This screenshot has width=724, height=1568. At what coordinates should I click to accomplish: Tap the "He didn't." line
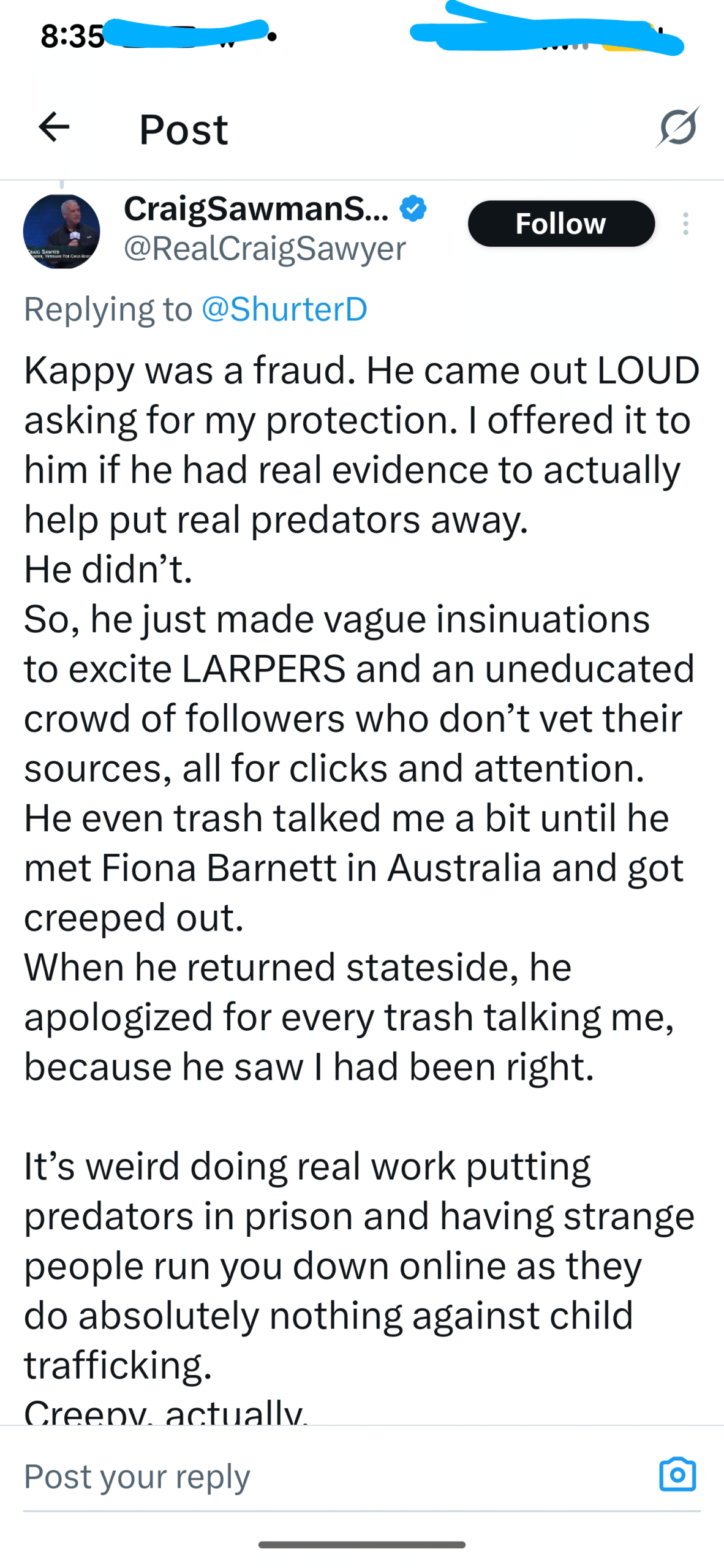coord(108,570)
